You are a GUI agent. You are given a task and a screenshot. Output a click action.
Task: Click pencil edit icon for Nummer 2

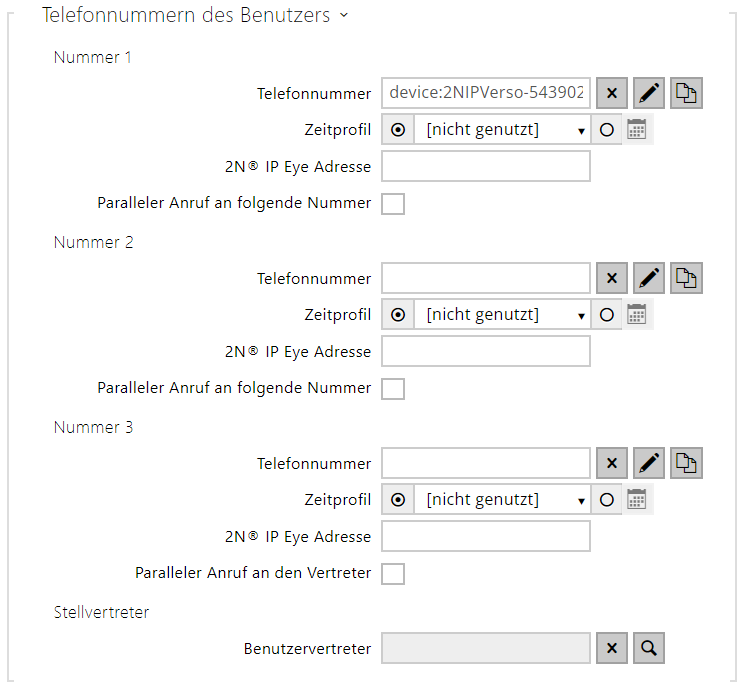coord(649,278)
